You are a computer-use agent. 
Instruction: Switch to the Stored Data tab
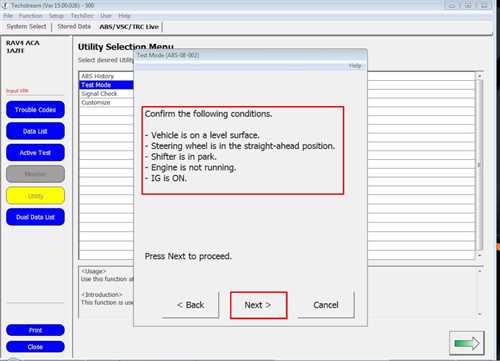tap(74, 26)
